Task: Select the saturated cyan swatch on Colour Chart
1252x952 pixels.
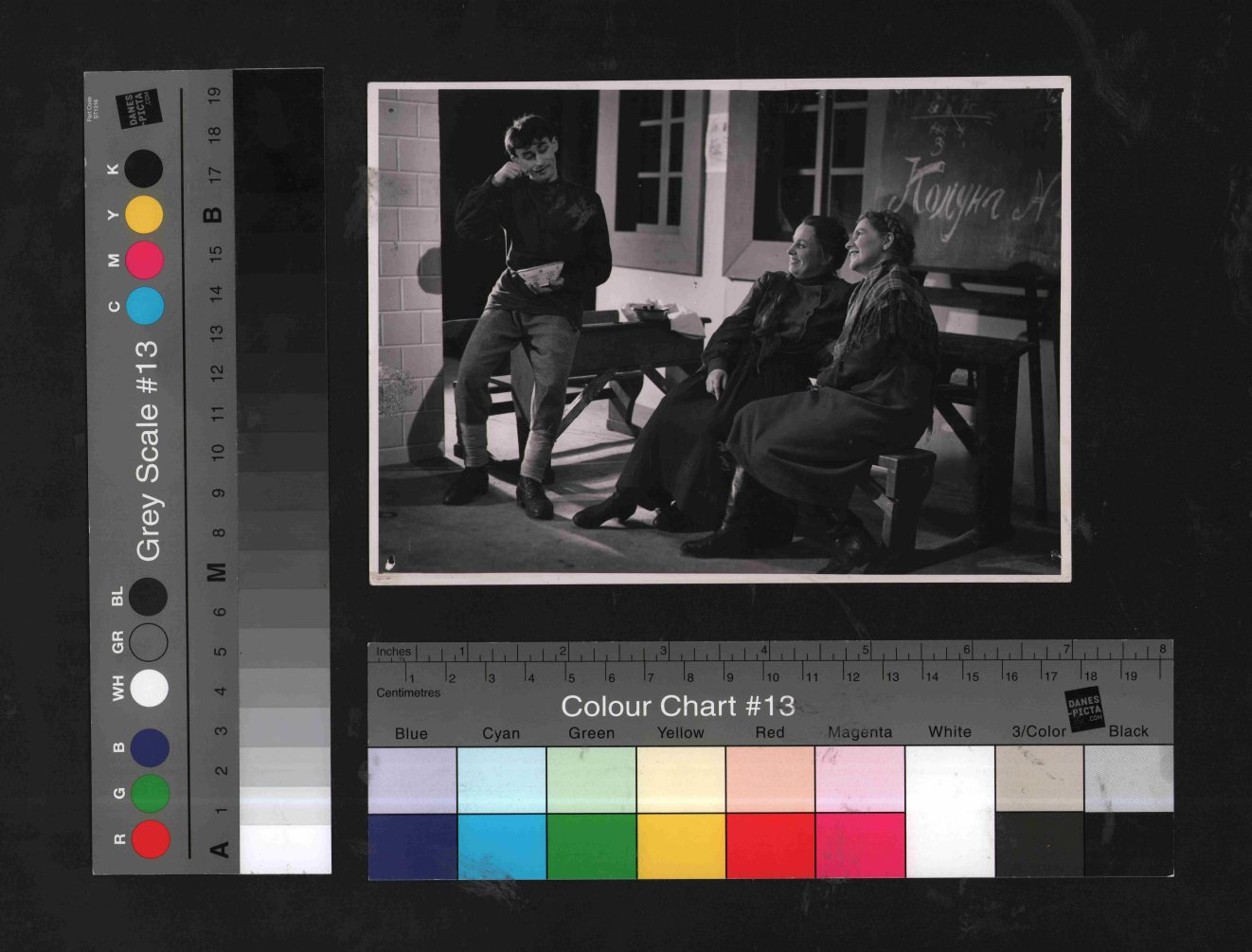Action: pos(501,846)
